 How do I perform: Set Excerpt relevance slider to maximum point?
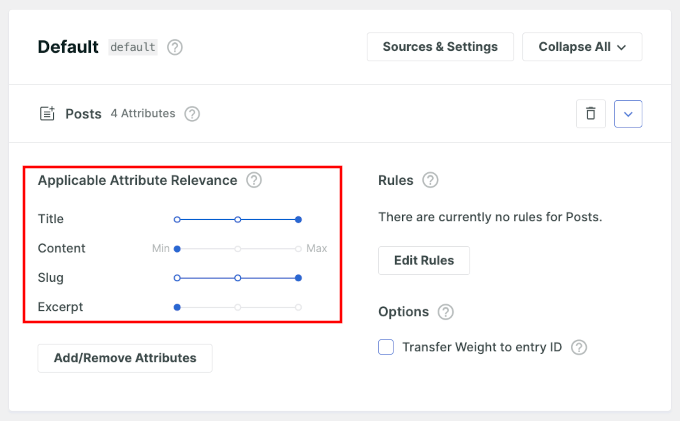[x=298, y=307]
